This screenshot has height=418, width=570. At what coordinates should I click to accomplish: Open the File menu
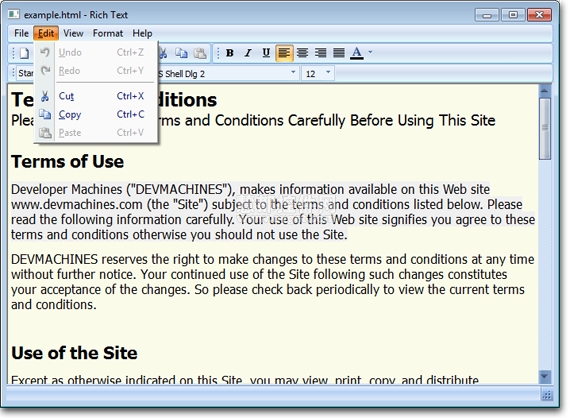pyautogui.click(x=21, y=33)
